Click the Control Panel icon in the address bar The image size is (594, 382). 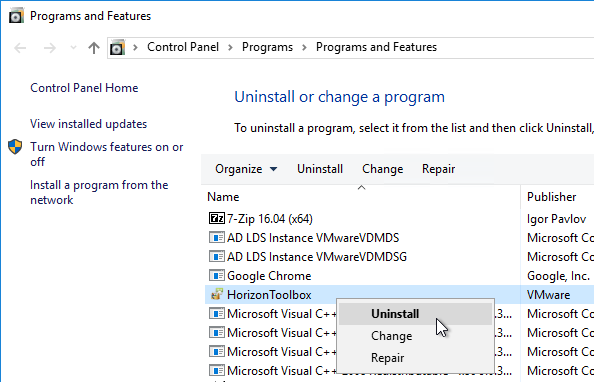[117, 48]
